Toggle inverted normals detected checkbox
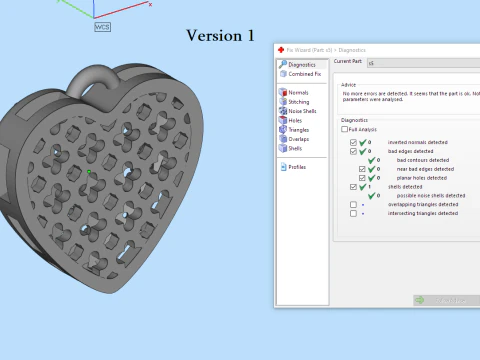This screenshot has width=480, height=360. [353, 142]
